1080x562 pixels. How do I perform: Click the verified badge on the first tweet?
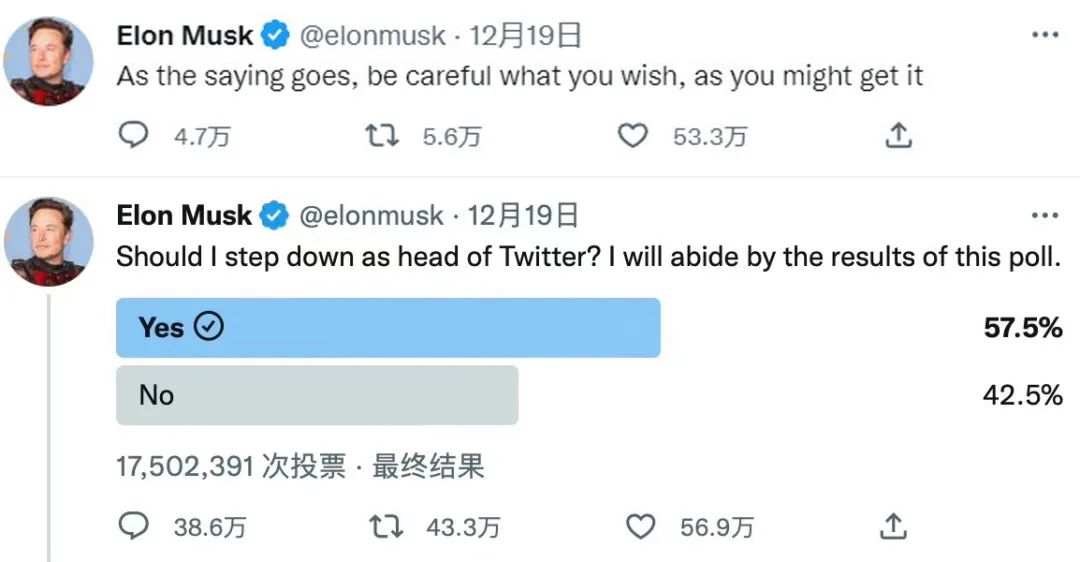pos(275,36)
